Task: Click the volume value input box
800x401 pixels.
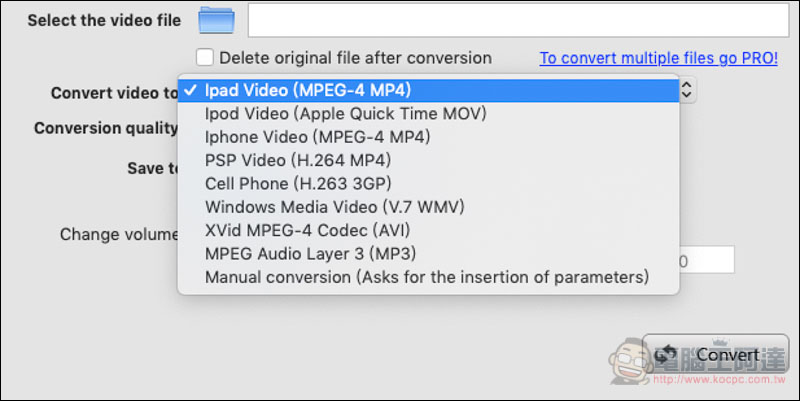Action: pyautogui.click(x=706, y=260)
